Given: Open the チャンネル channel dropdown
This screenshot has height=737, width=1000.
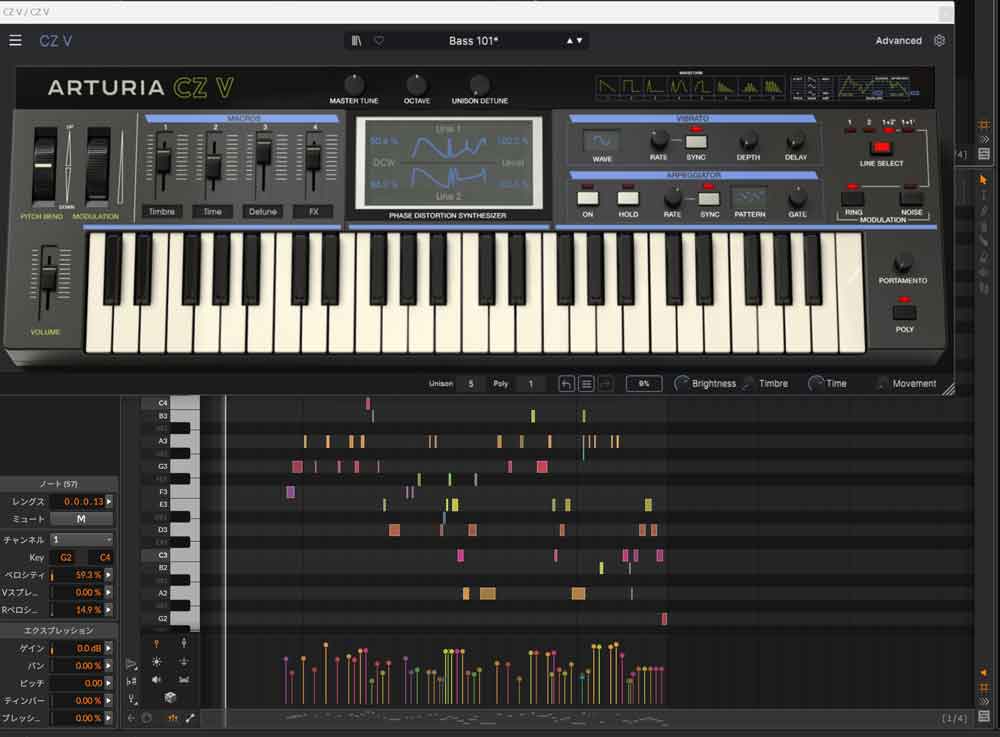Looking at the screenshot, I should (82, 540).
